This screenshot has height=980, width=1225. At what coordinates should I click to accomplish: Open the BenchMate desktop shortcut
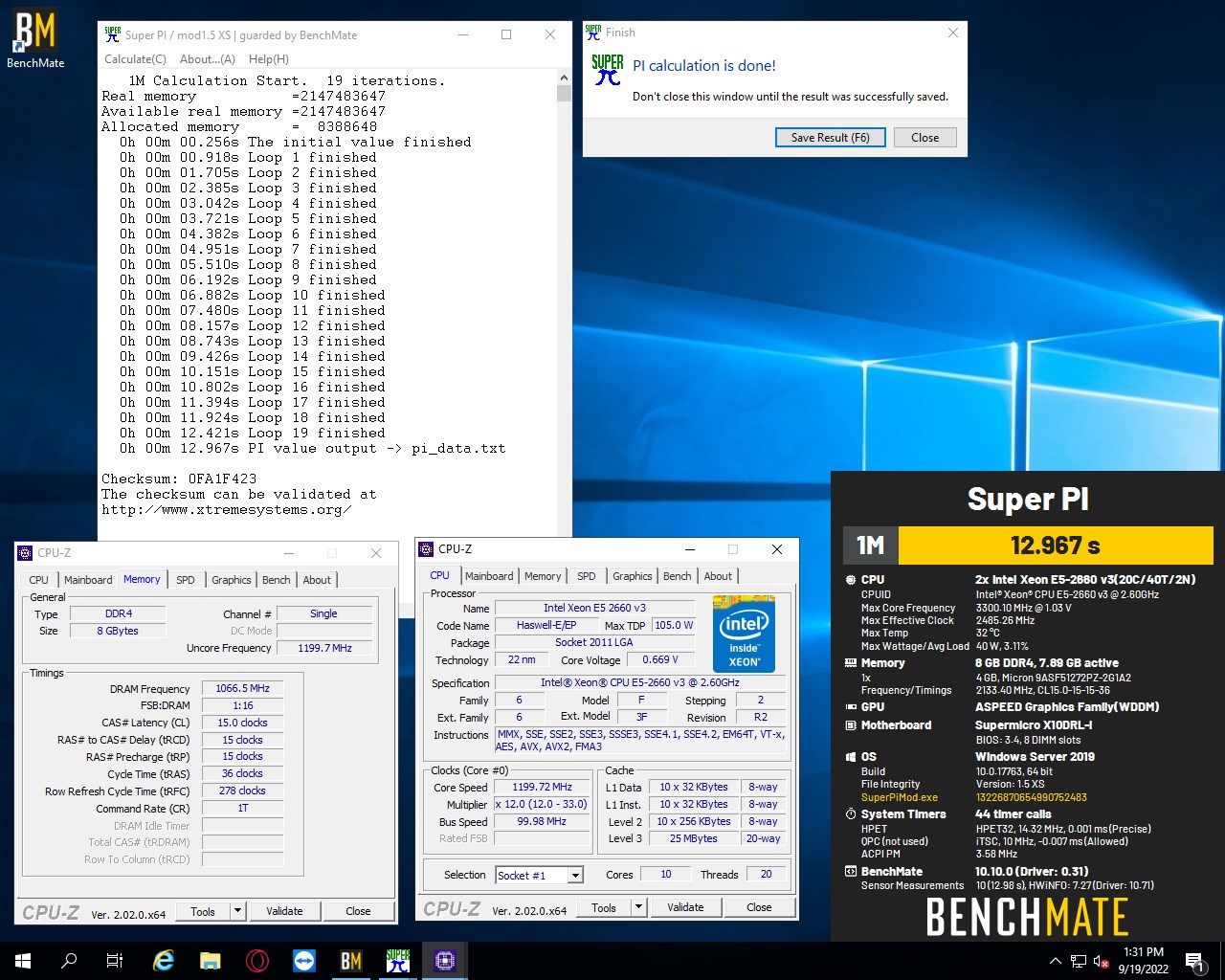click(35, 38)
